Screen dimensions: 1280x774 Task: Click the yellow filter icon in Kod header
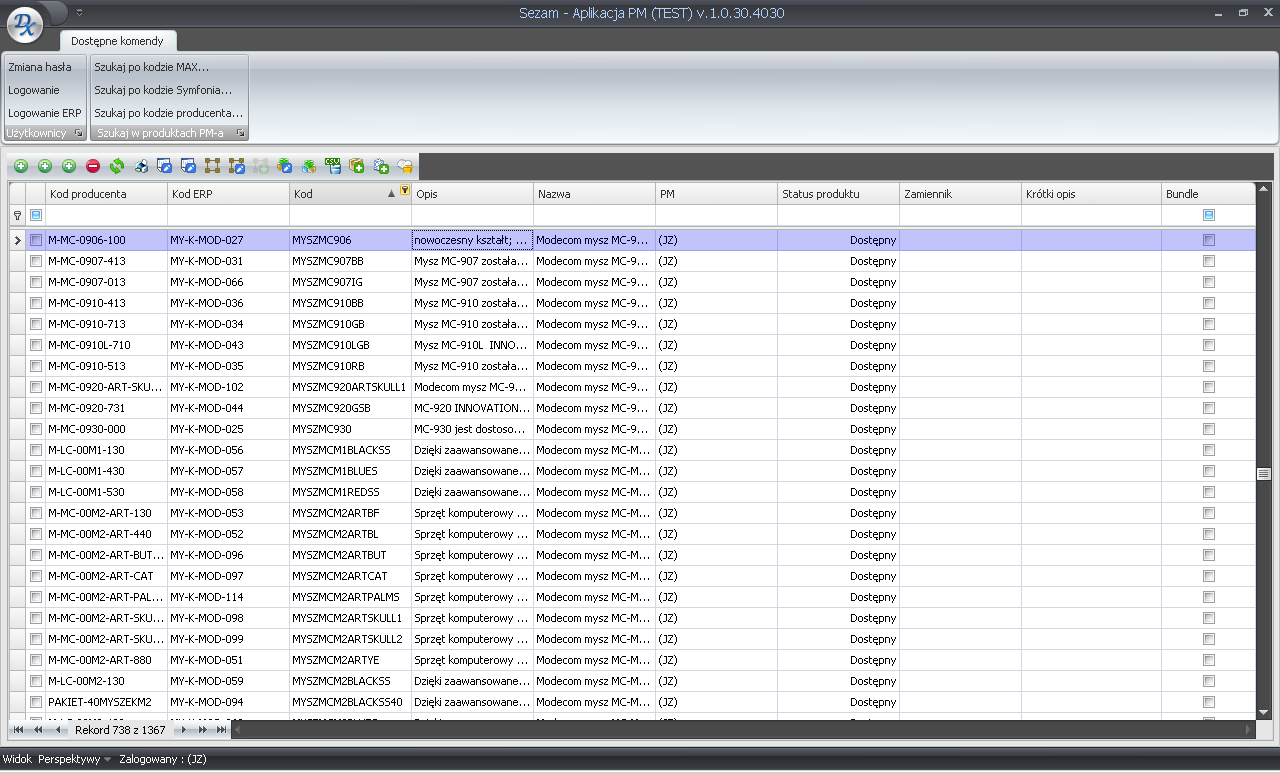[404, 190]
